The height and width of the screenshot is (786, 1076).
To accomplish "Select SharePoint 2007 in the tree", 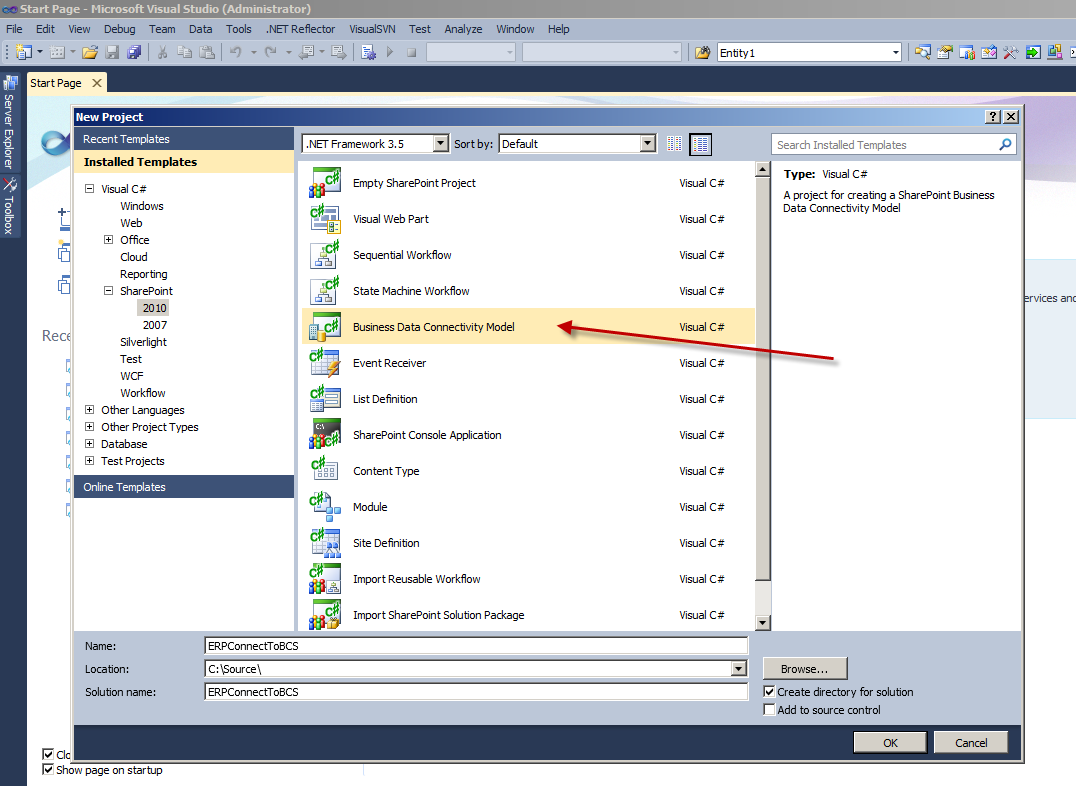I will tap(155, 325).
